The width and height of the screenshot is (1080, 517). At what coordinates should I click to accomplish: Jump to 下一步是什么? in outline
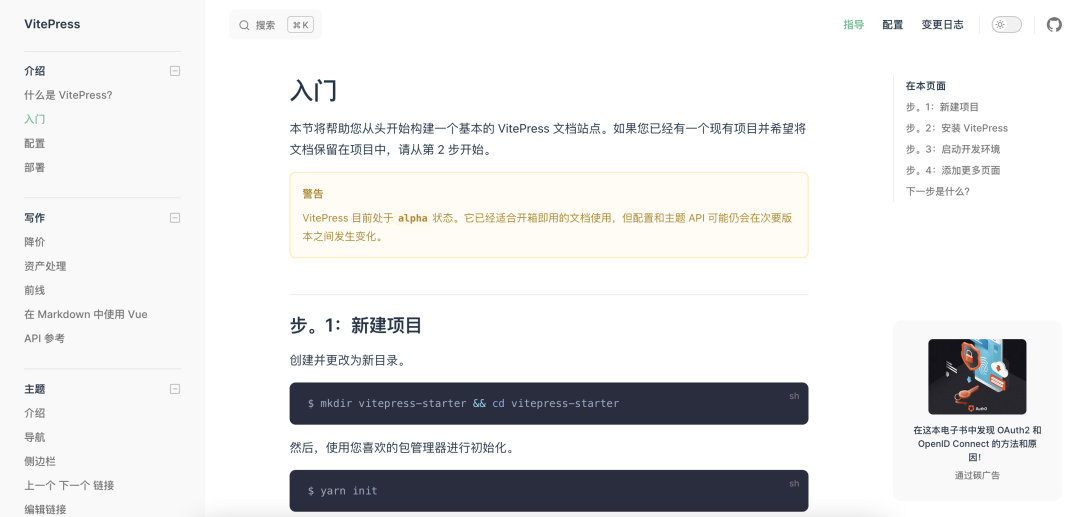pyautogui.click(x=937, y=191)
